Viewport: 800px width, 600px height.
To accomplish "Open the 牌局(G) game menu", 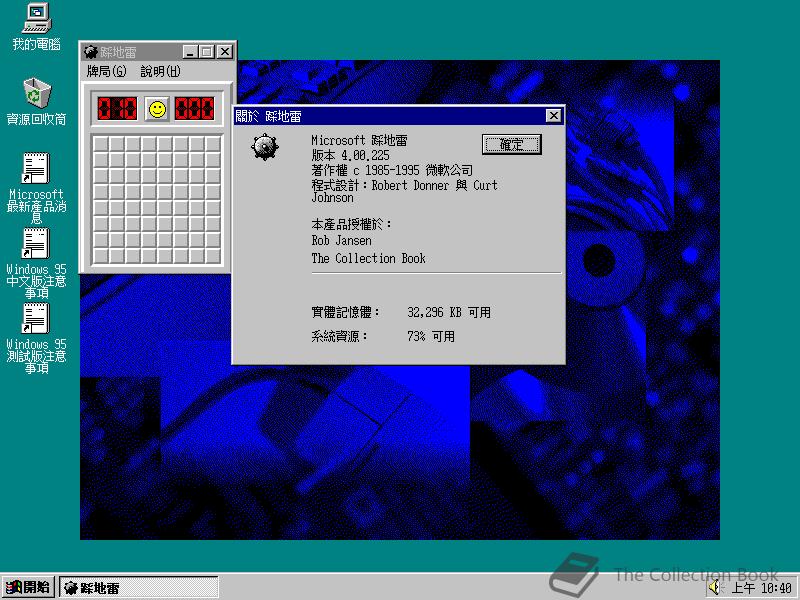I will [x=106, y=71].
